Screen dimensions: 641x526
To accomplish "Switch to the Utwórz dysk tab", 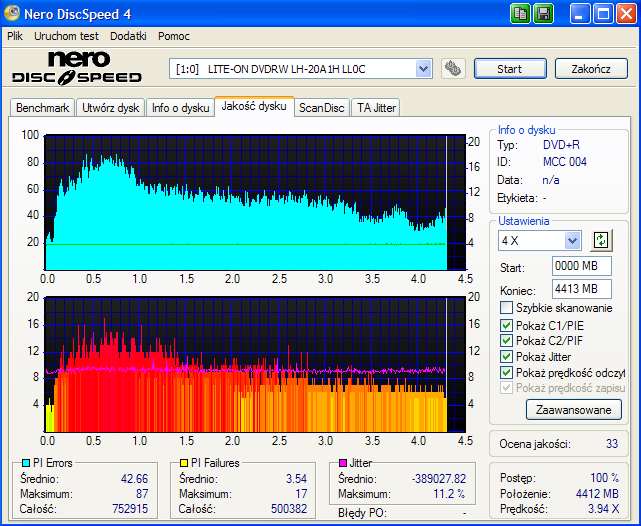I will coord(111,108).
